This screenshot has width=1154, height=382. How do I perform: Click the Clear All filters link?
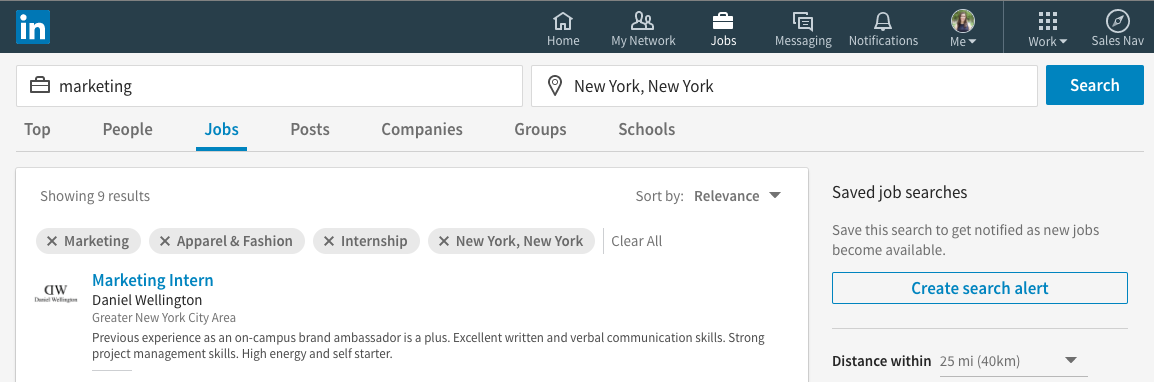pyautogui.click(x=637, y=241)
